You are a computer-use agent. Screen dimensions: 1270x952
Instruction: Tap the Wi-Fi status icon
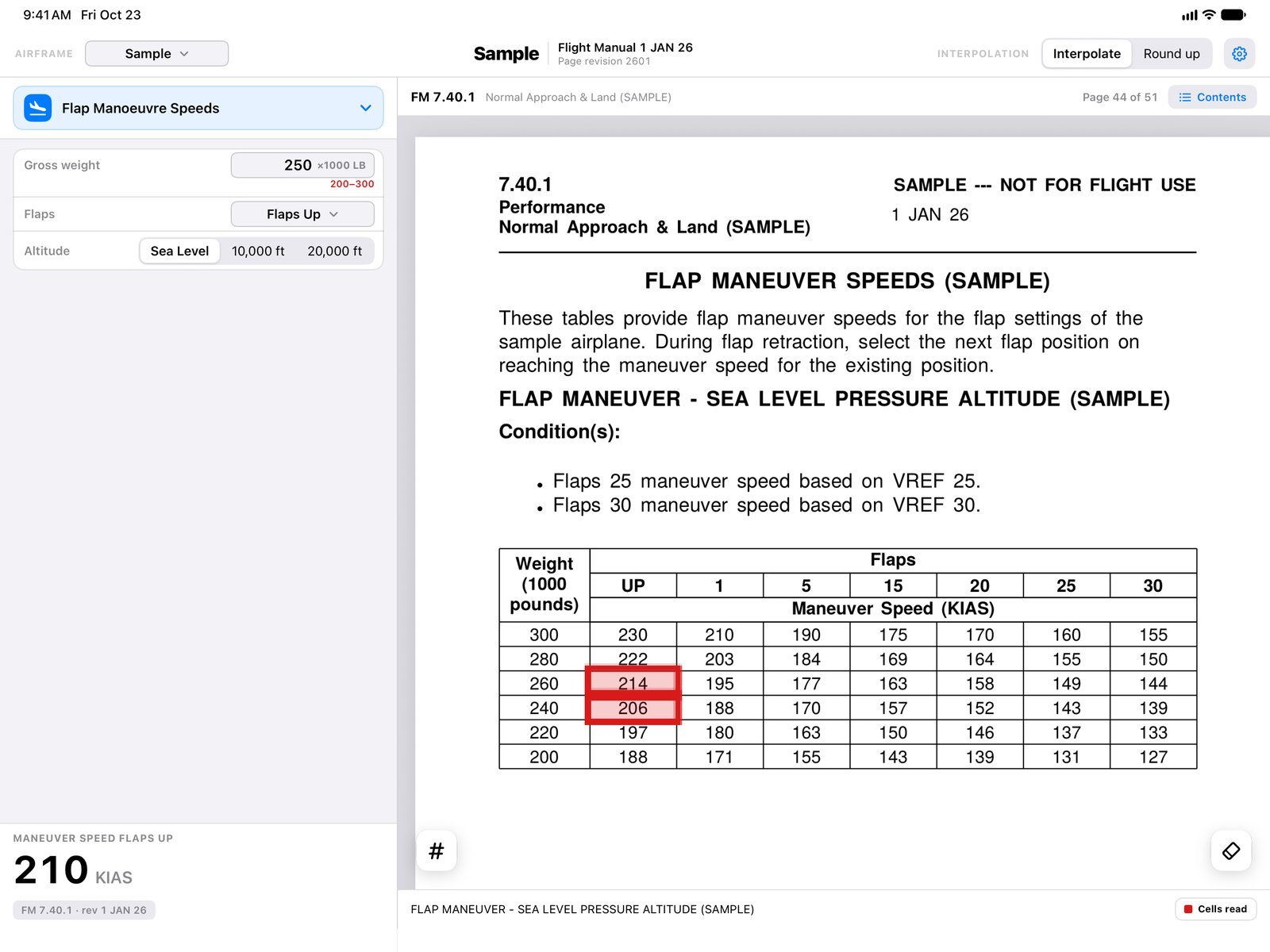[1209, 14]
